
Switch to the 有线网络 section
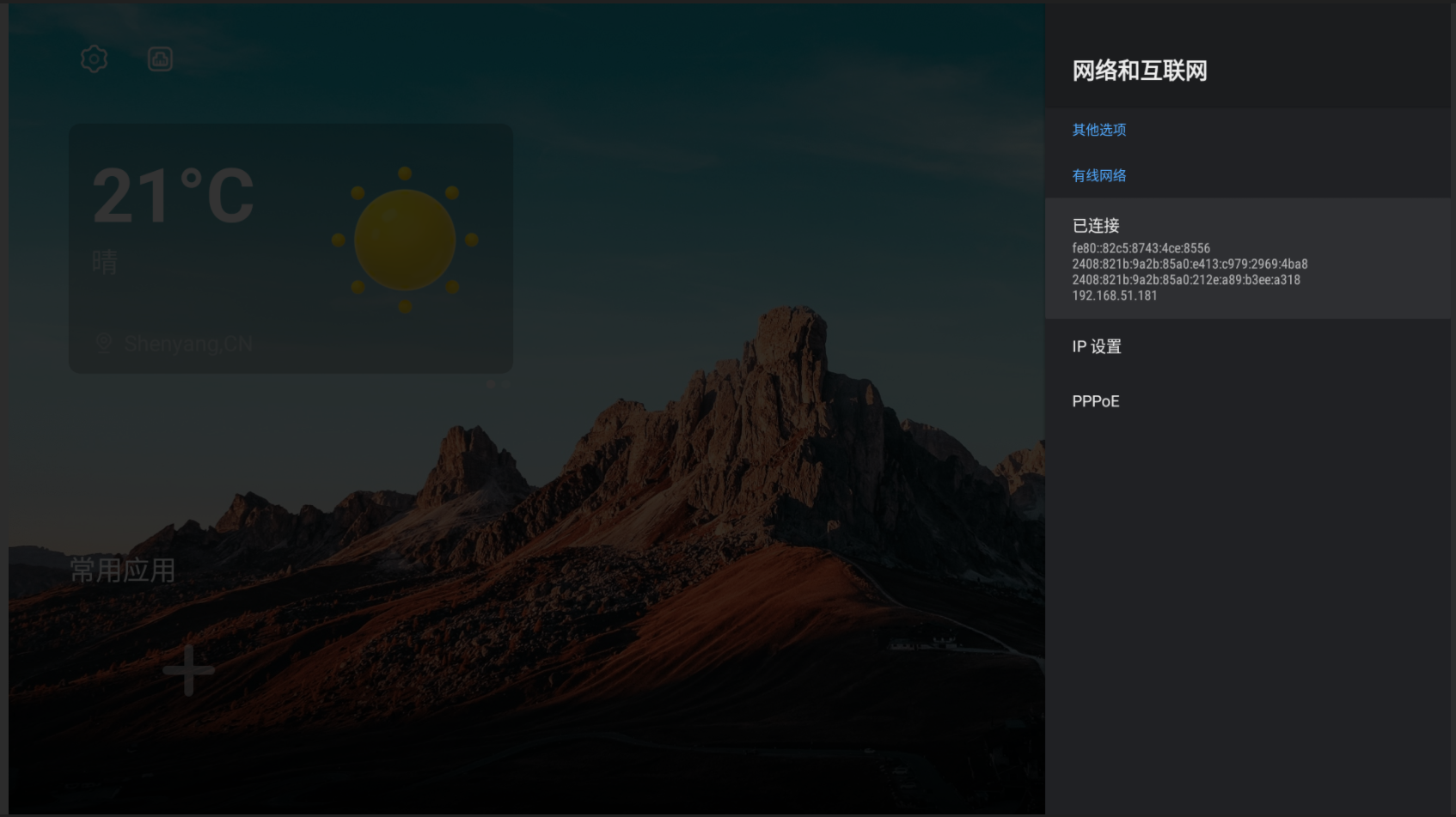(x=1100, y=175)
